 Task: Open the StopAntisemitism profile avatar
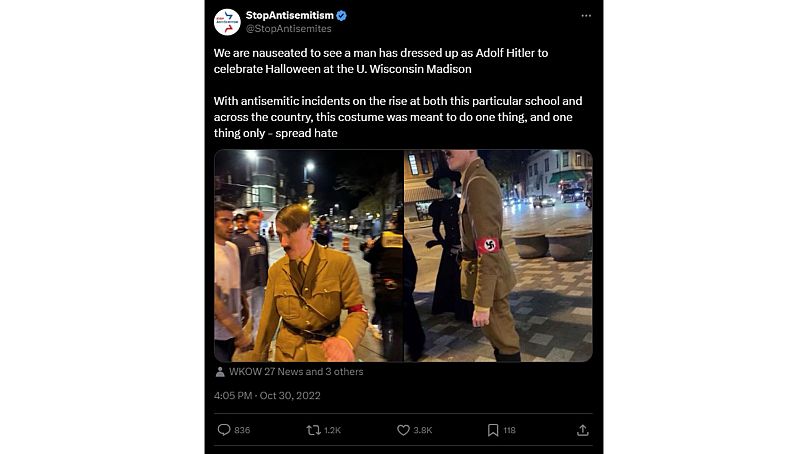point(226,21)
